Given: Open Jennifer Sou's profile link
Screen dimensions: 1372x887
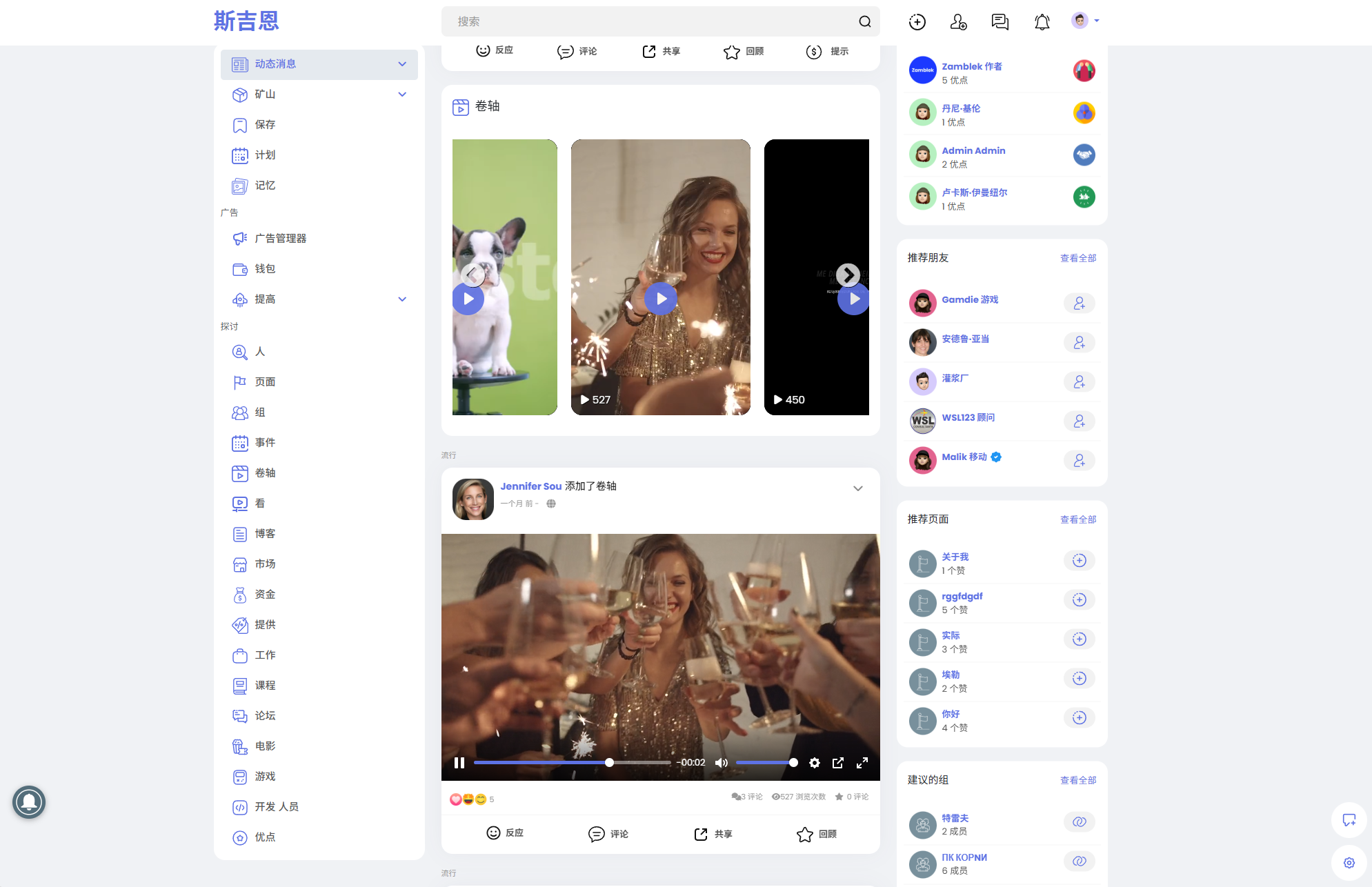Looking at the screenshot, I should (x=530, y=486).
